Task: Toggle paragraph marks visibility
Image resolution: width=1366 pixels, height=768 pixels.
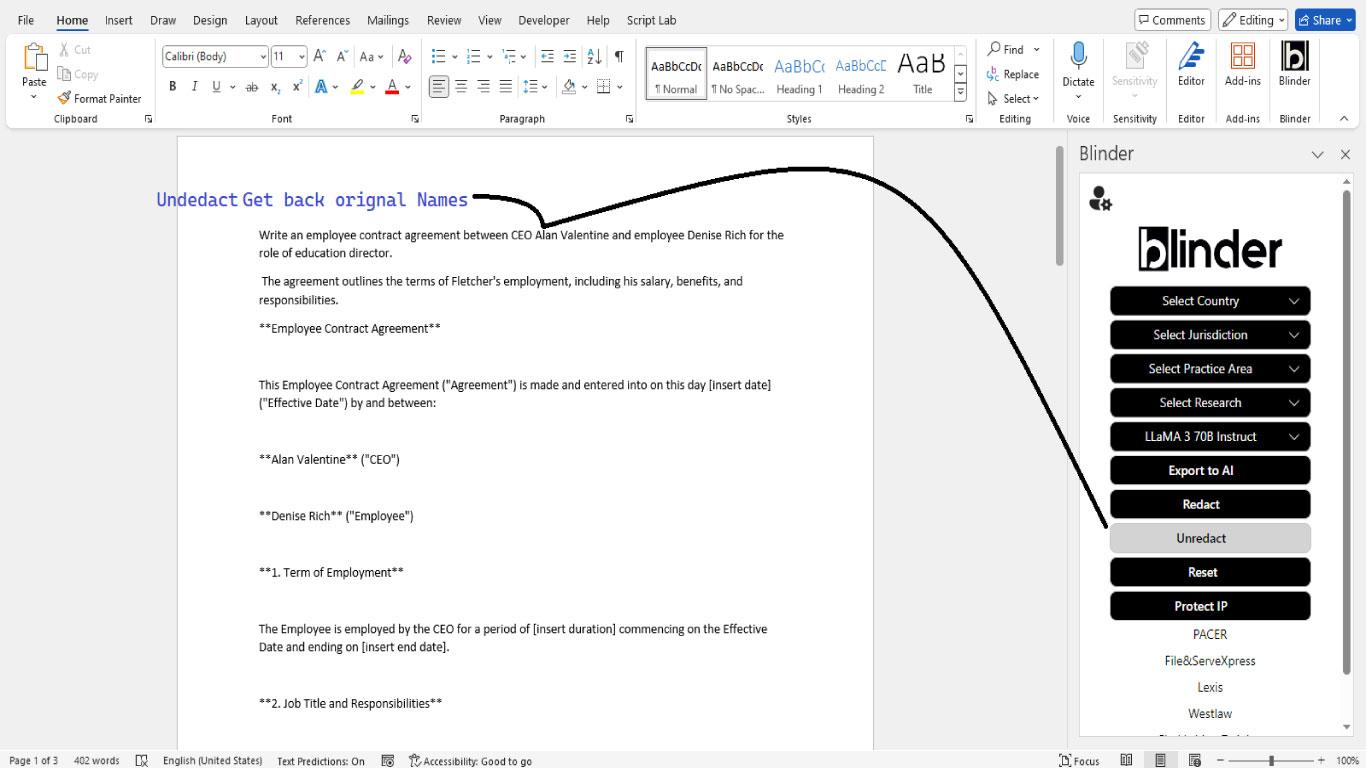Action: pos(617,56)
